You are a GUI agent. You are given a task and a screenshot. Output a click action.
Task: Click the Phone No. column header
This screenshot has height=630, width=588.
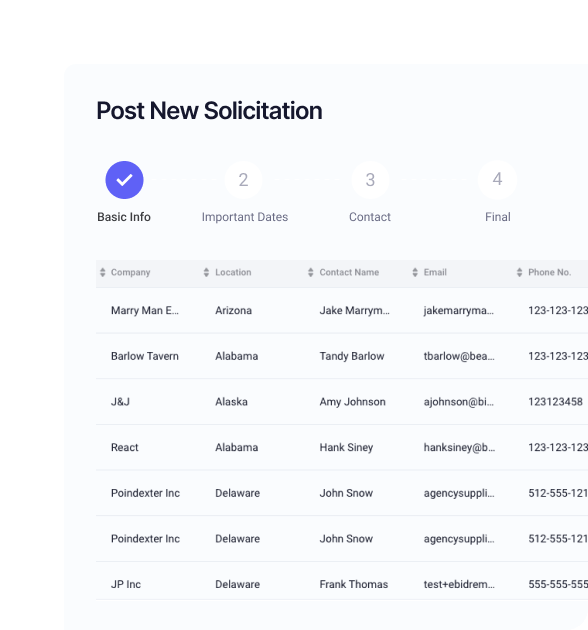pos(549,272)
